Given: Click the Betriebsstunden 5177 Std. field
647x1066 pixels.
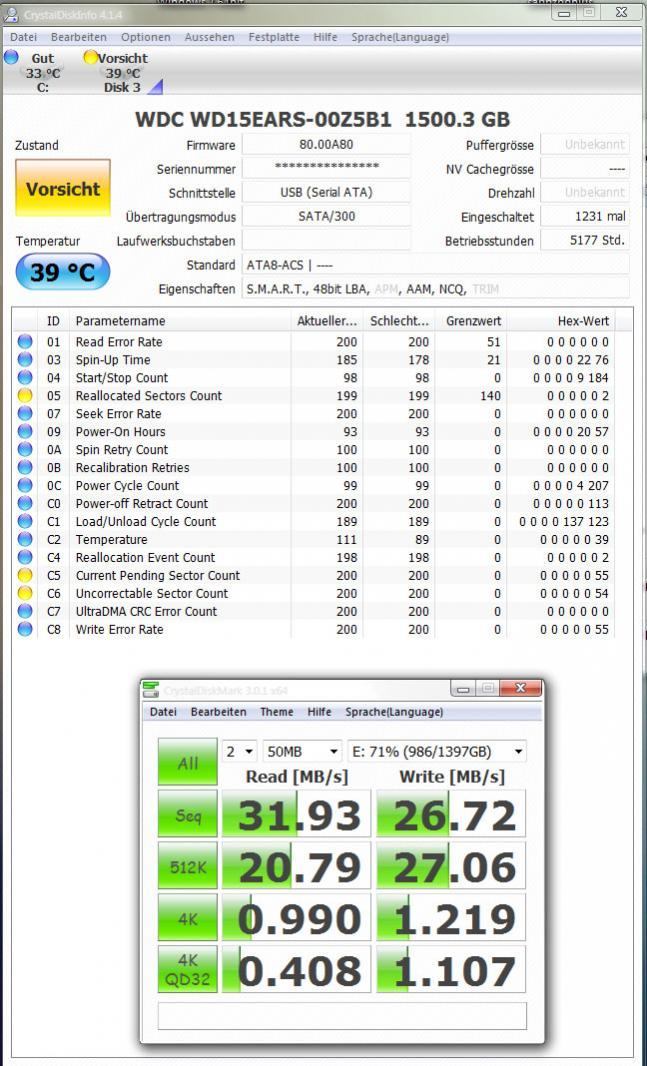Looking at the screenshot, I should [585, 240].
